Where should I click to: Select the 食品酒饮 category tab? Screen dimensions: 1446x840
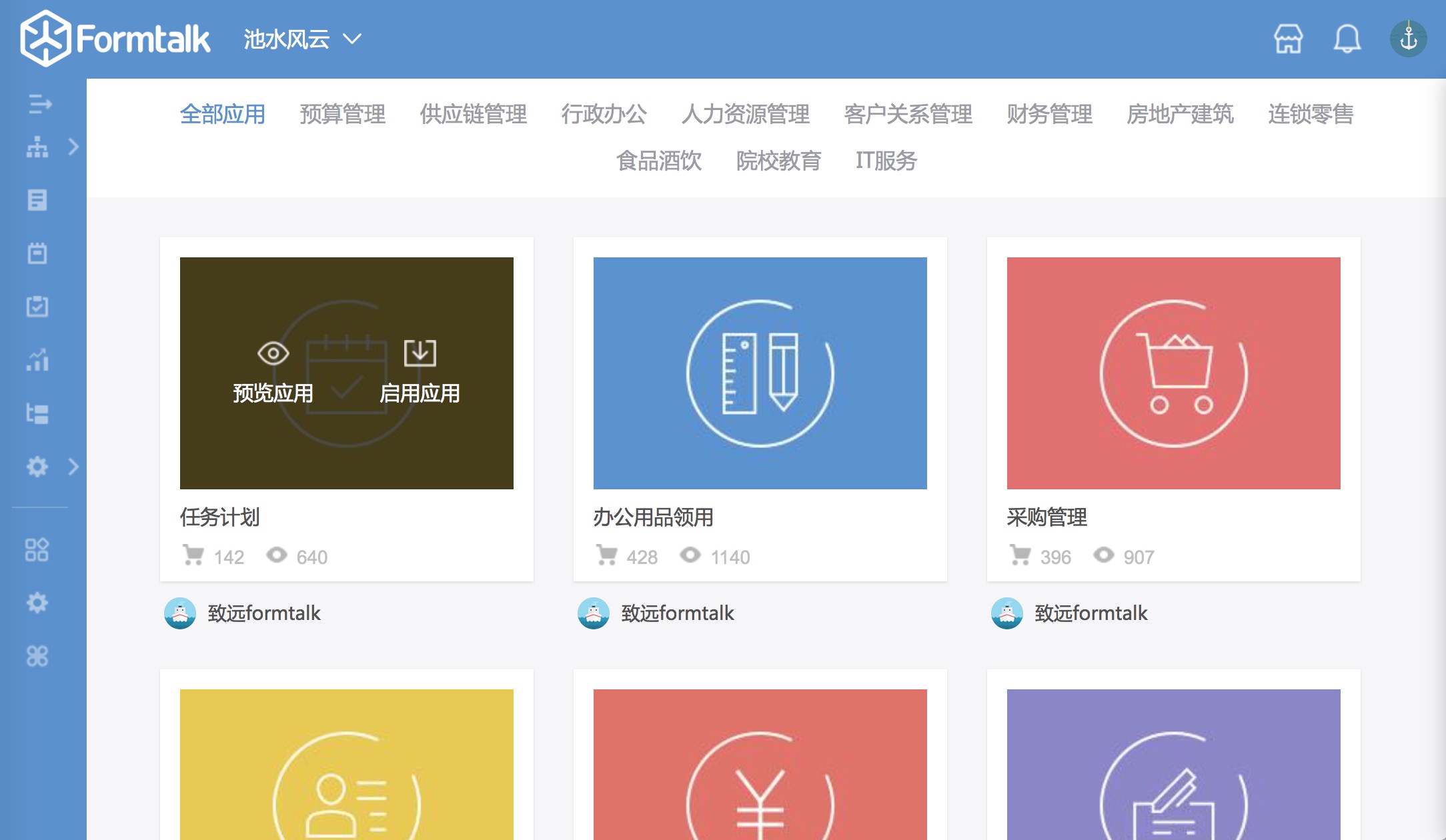(x=659, y=161)
